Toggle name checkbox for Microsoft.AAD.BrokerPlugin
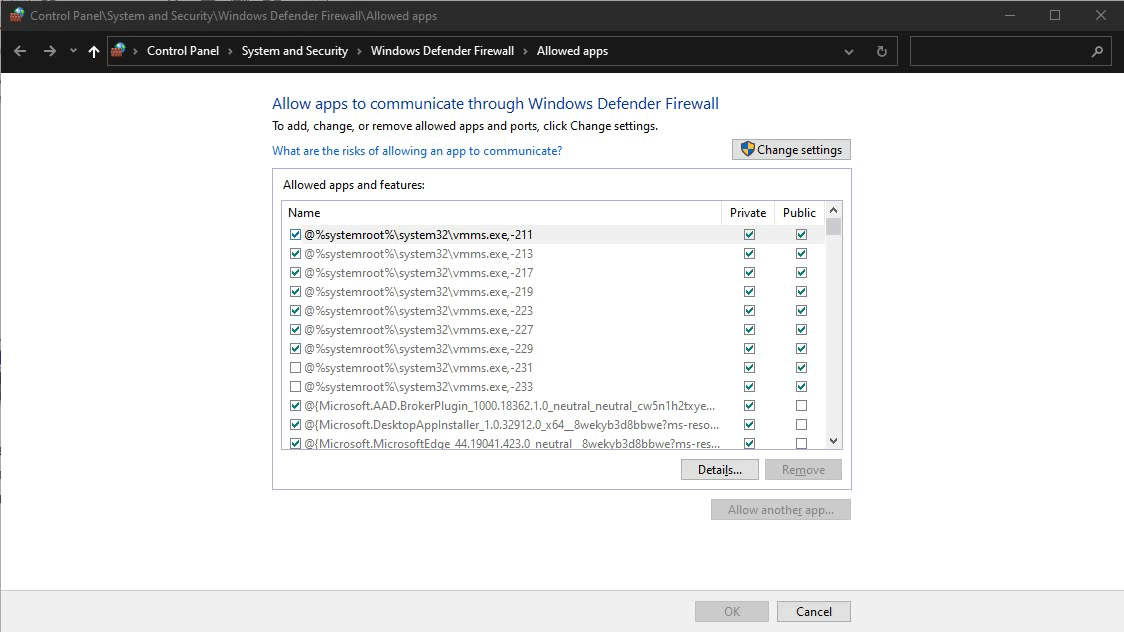Screen dimensions: 1124x632 click(x=295, y=406)
